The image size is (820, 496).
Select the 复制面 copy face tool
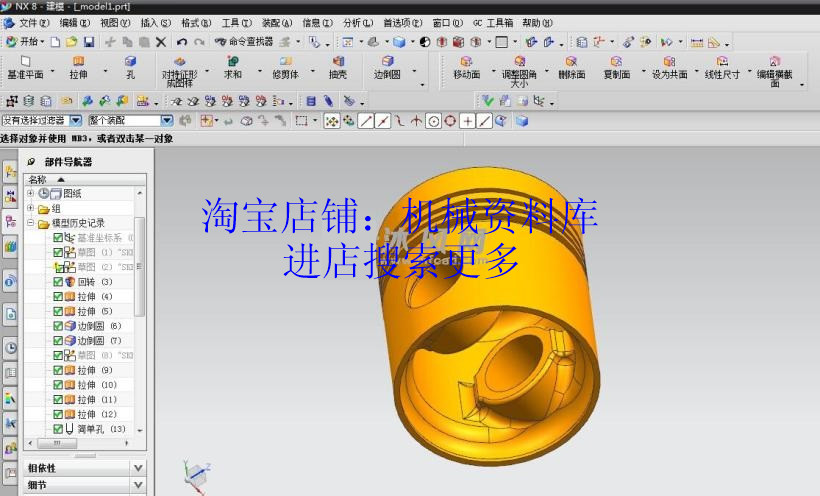click(x=617, y=68)
